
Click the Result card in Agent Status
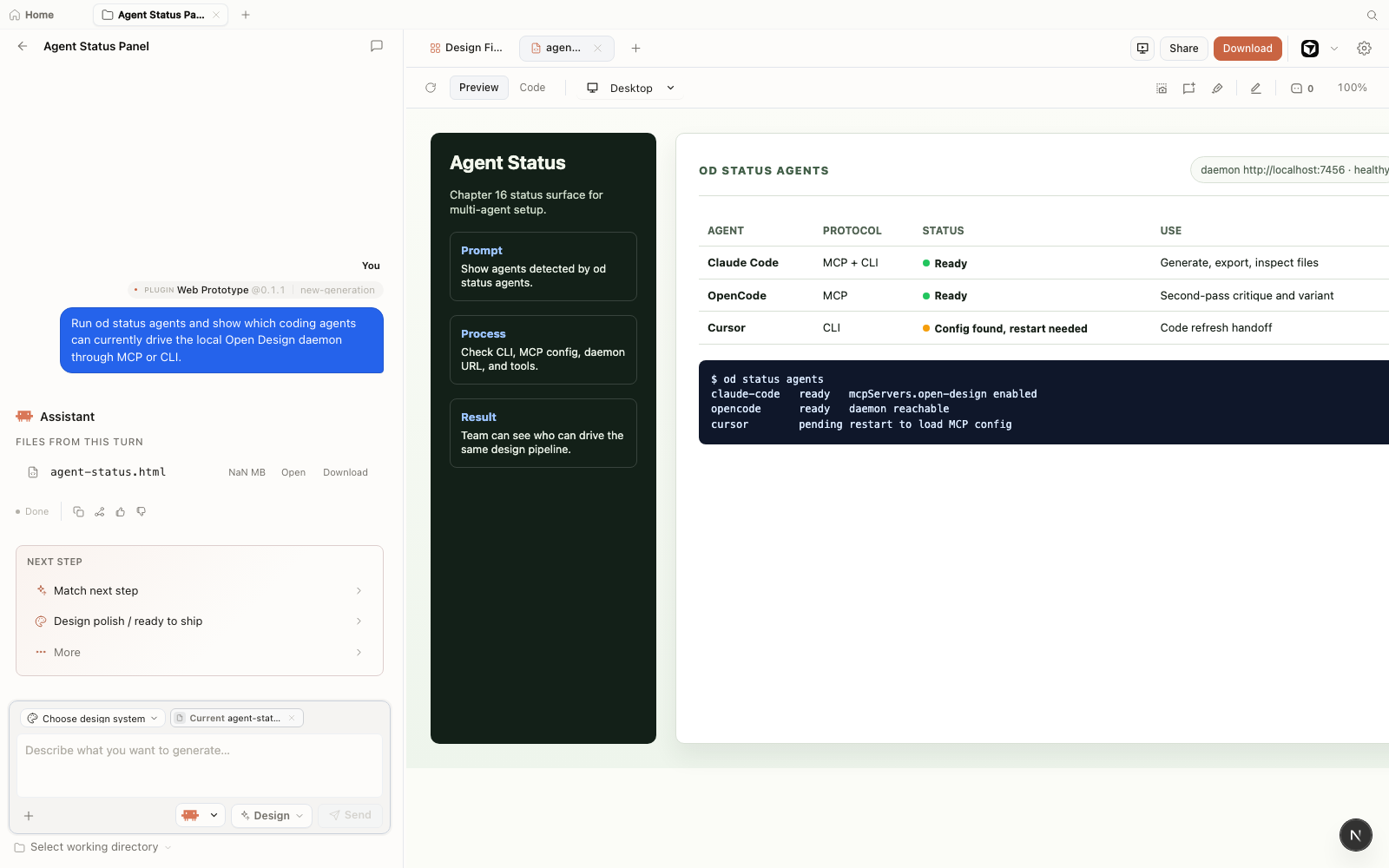click(543, 433)
